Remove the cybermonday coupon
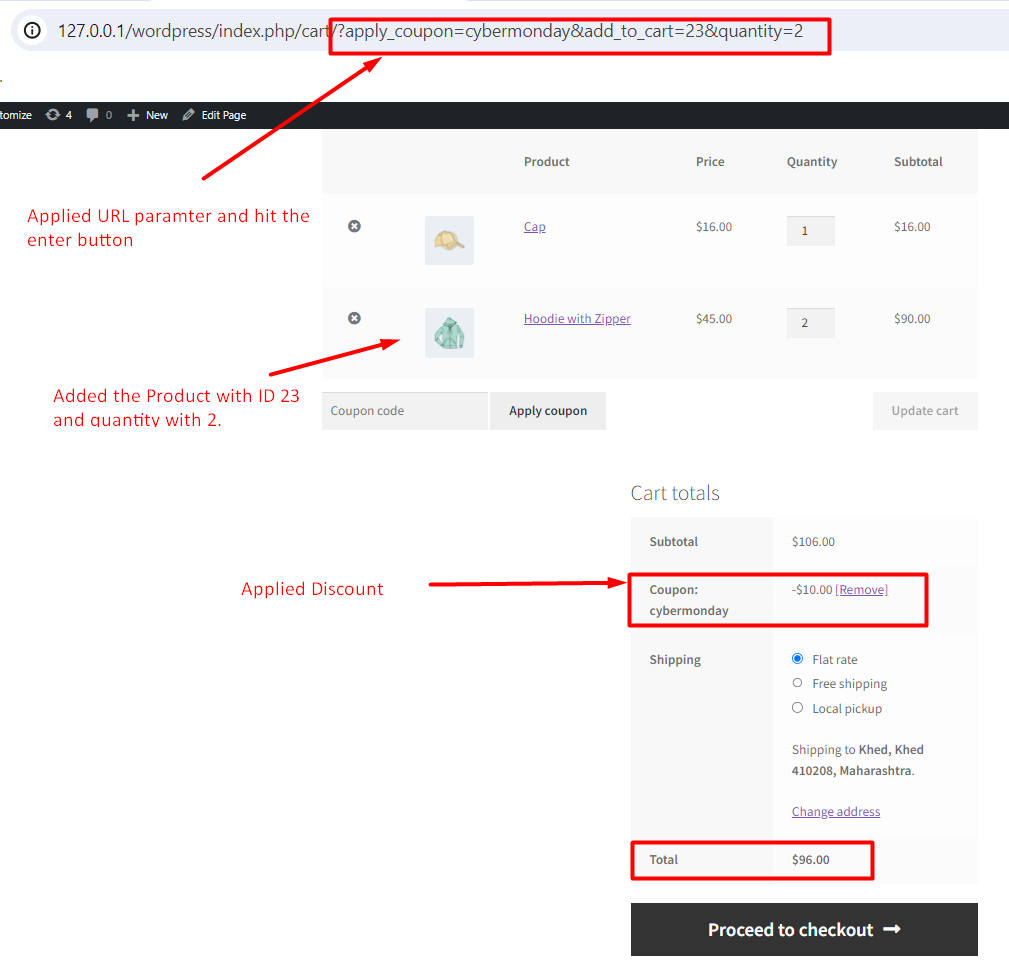This screenshot has height=974, width=1009. (861, 589)
